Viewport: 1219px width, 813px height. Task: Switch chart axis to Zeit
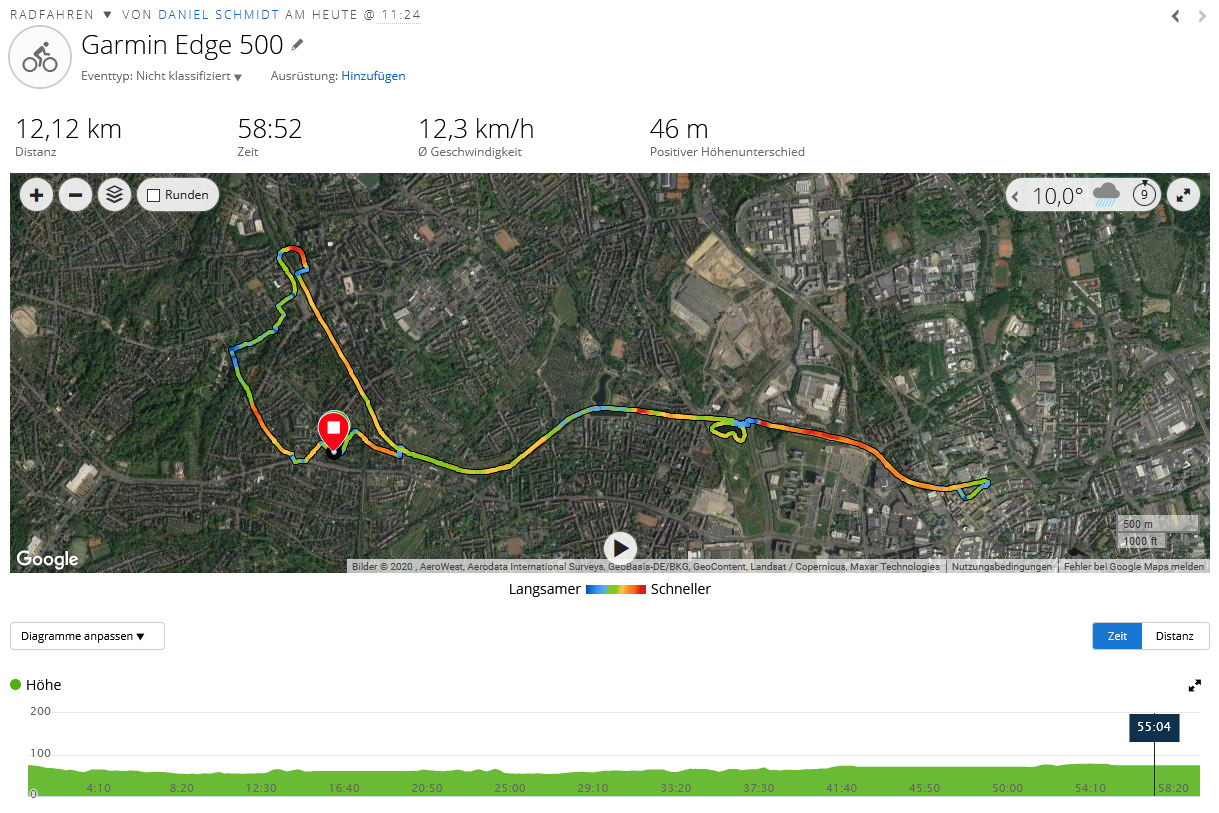point(1117,636)
